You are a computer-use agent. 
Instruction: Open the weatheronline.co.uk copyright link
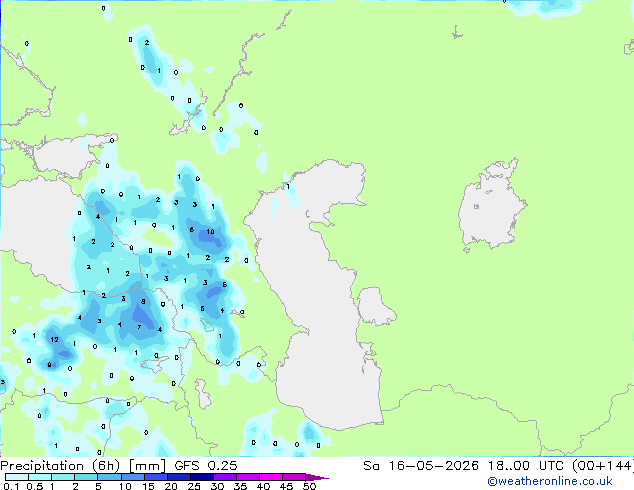tap(549, 481)
